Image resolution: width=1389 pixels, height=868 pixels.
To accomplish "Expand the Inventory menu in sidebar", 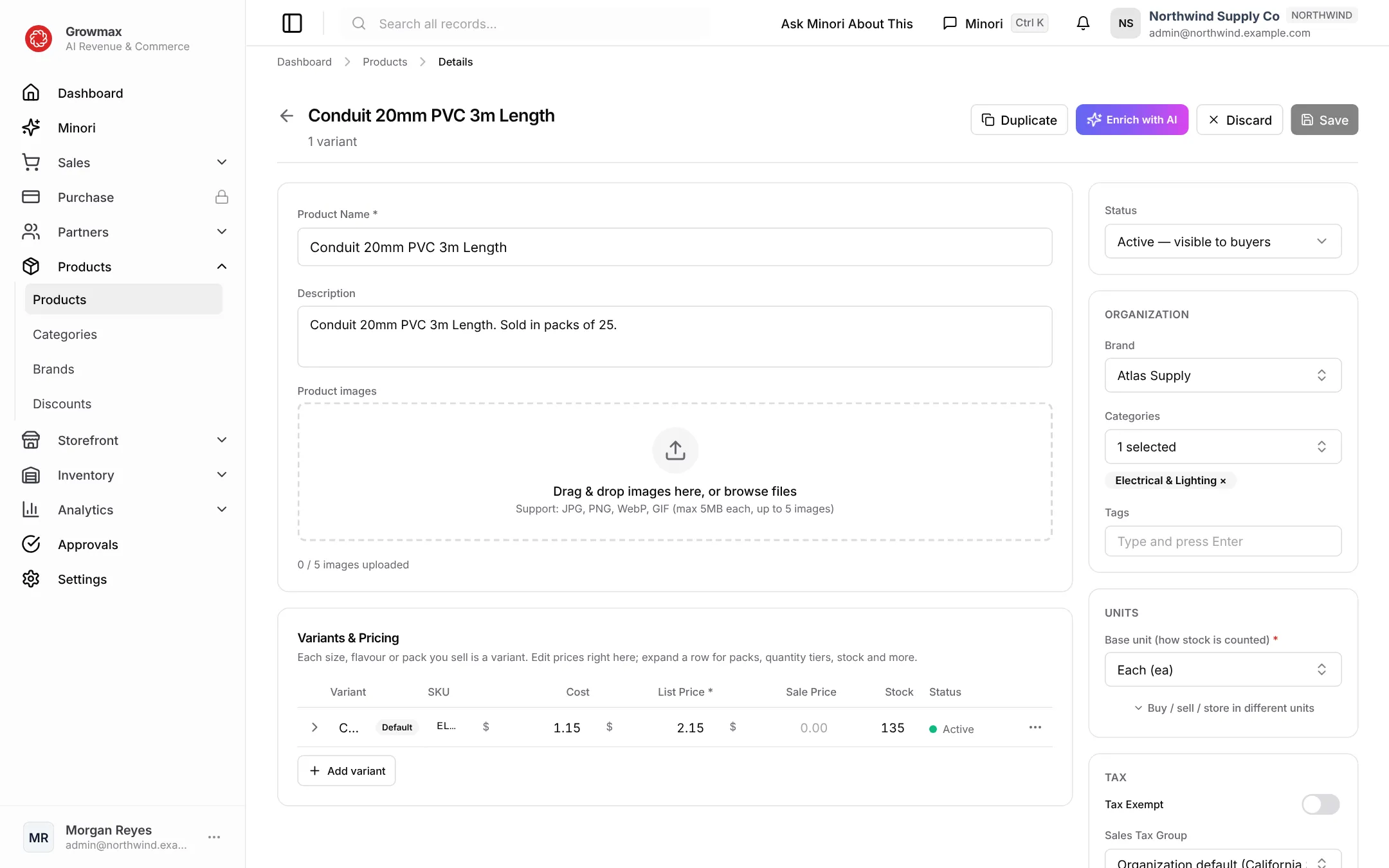I will tap(222, 475).
